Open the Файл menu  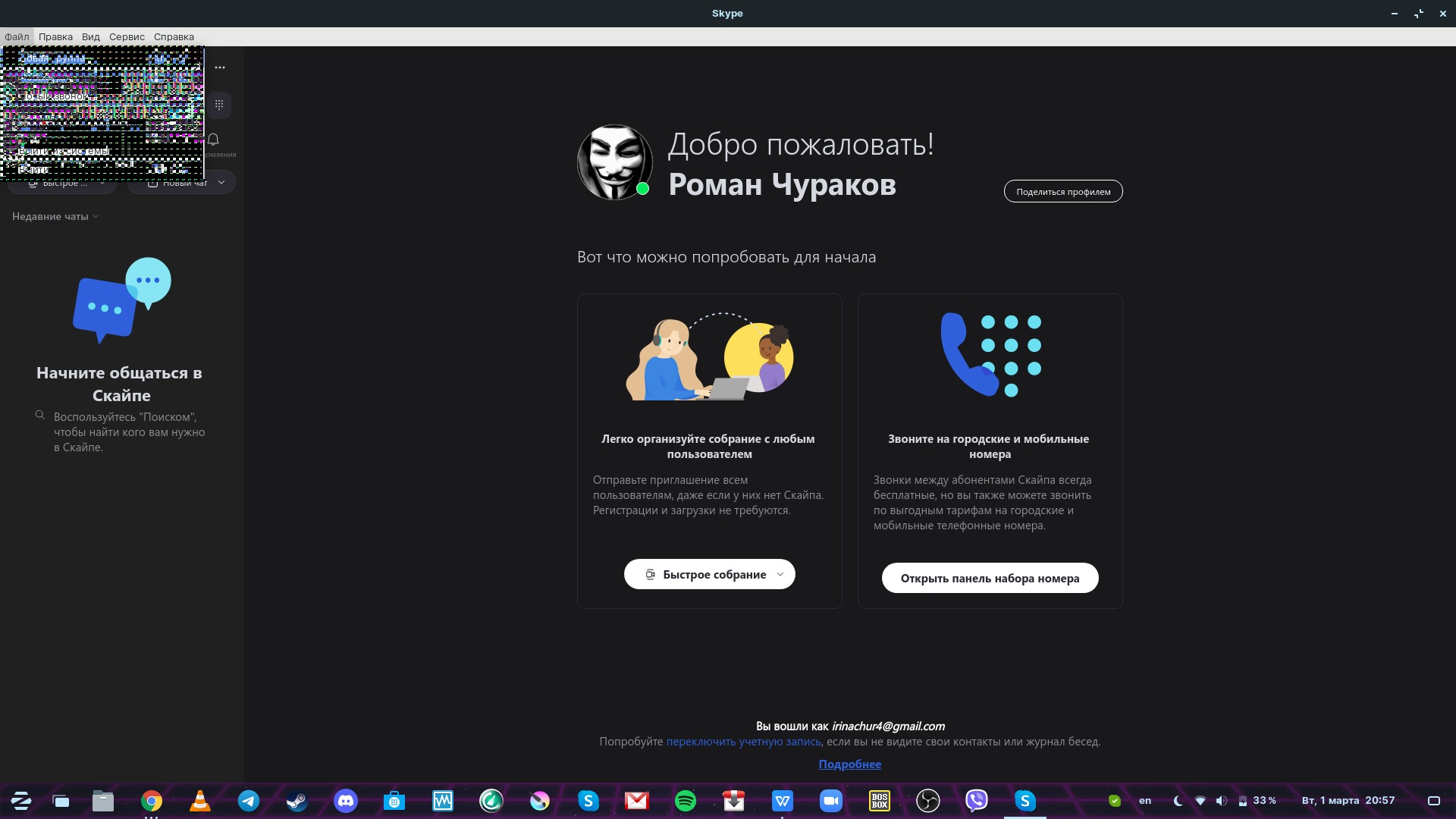point(17,36)
